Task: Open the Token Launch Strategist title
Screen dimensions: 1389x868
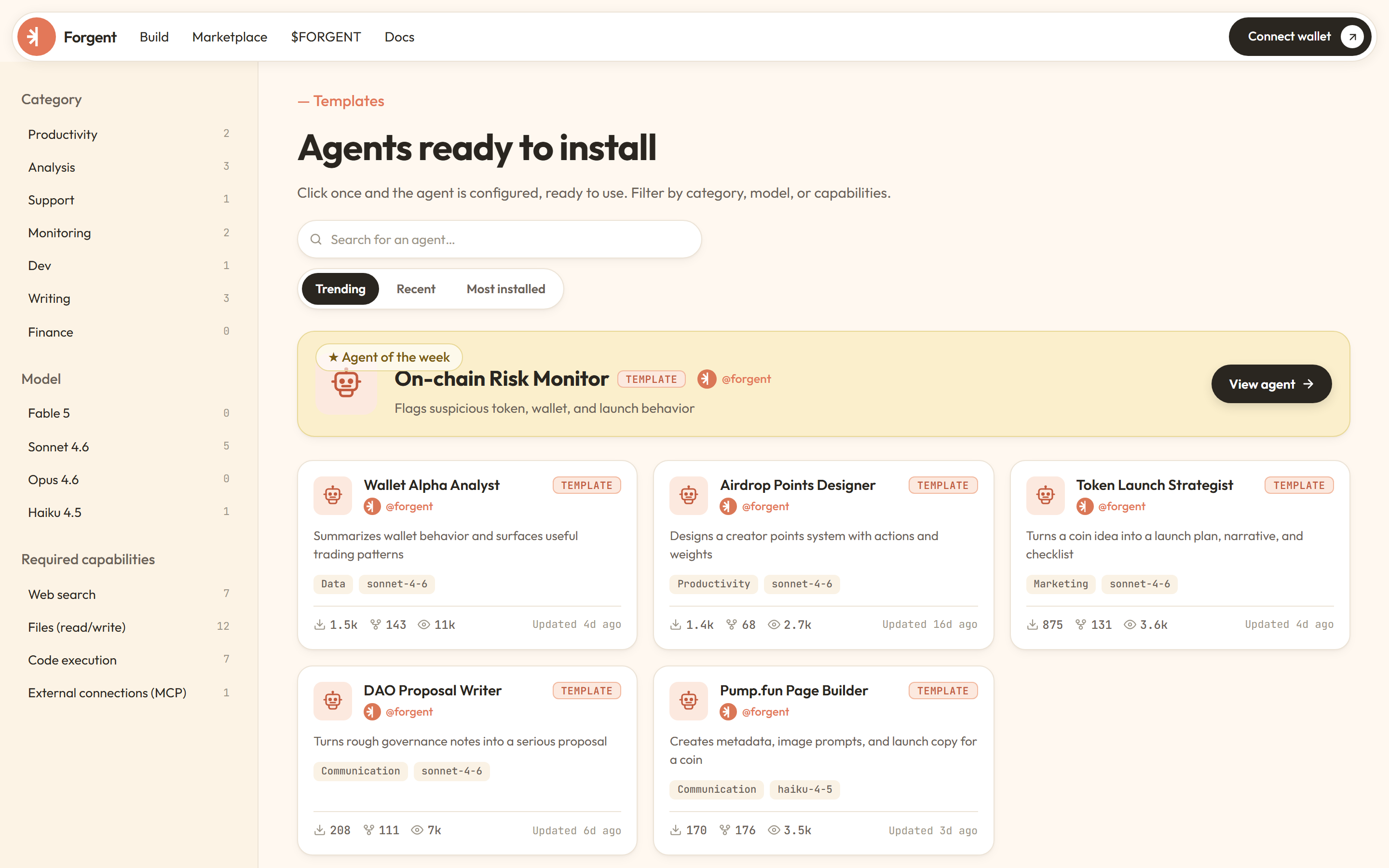Action: tap(1154, 485)
